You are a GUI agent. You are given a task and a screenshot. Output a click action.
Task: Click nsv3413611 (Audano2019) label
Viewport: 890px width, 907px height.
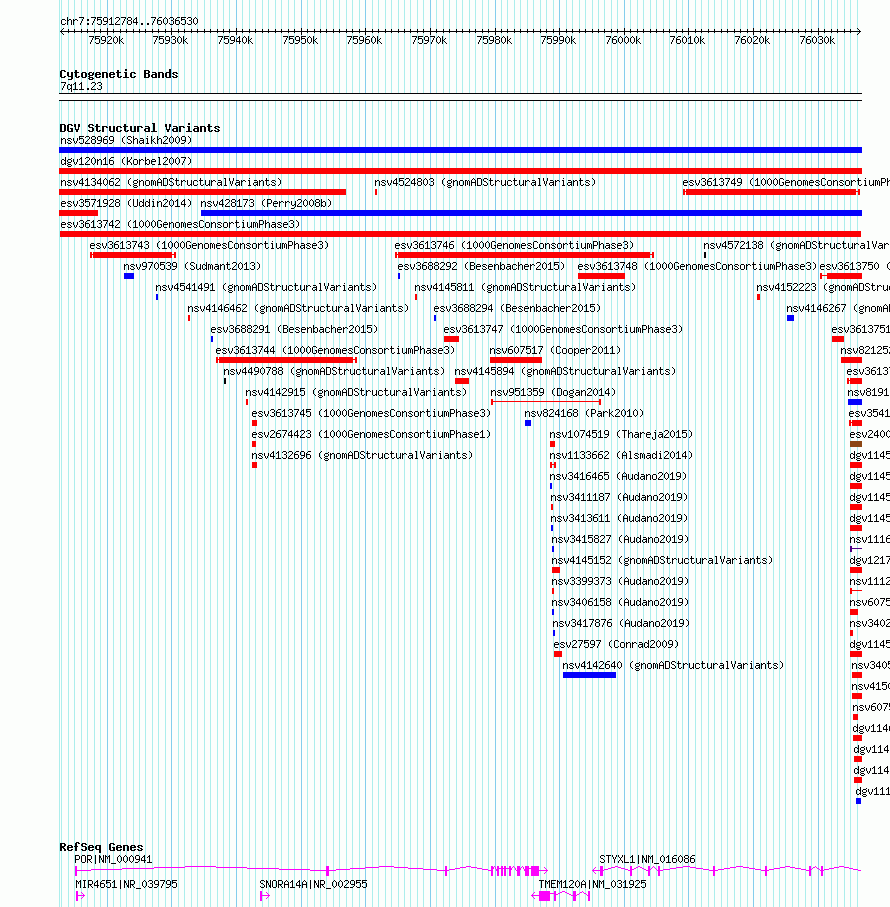(619, 518)
